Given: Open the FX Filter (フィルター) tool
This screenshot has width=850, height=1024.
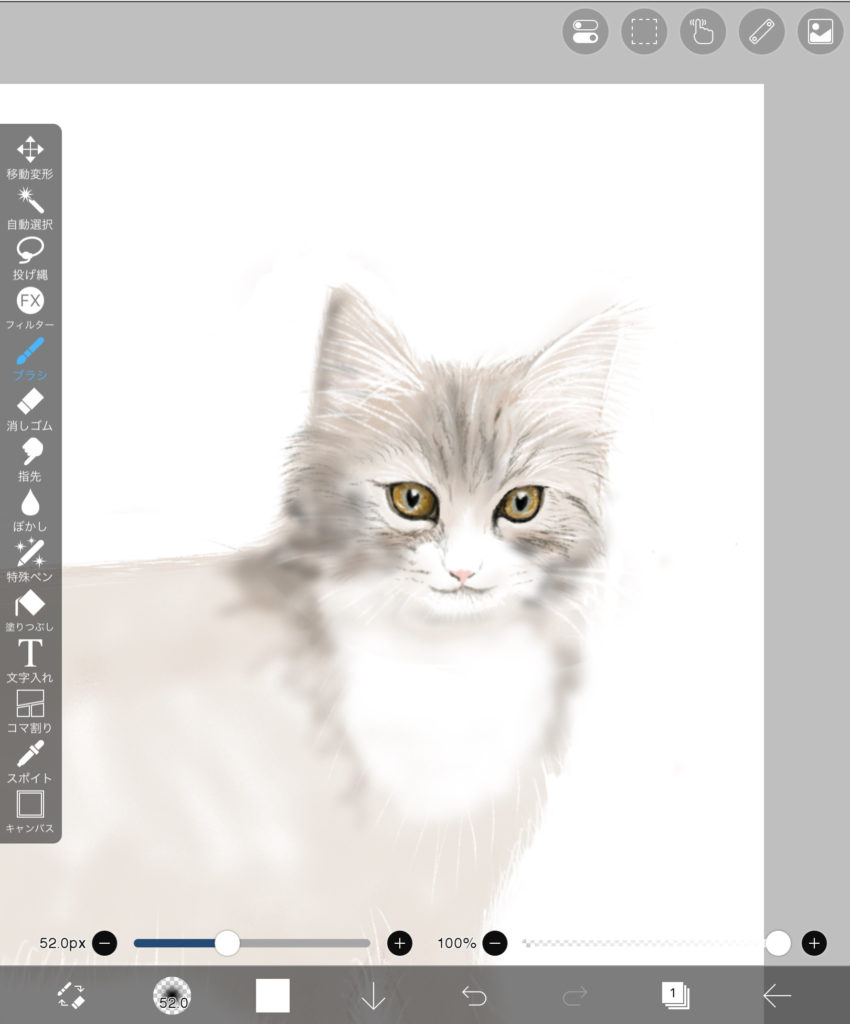Looking at the screenshot, I should (x=30, y=307).
